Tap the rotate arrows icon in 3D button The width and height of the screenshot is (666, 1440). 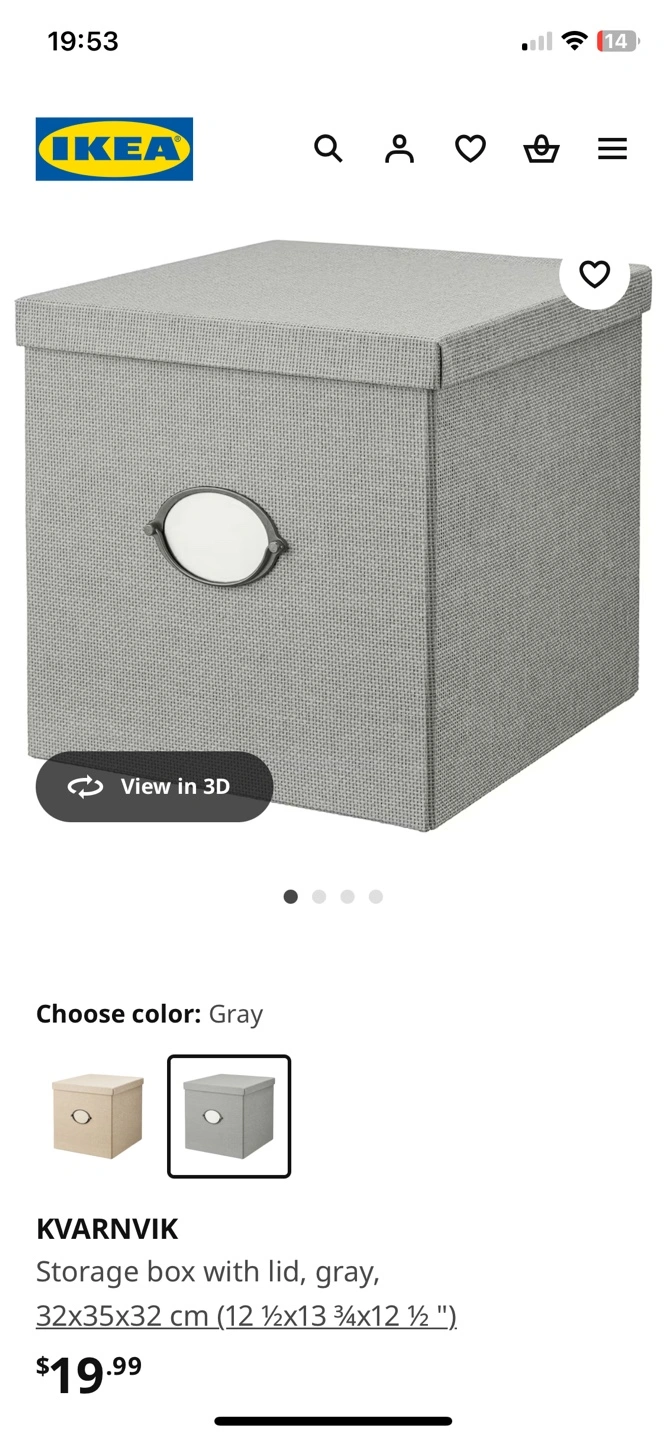[x=85, y=787]
